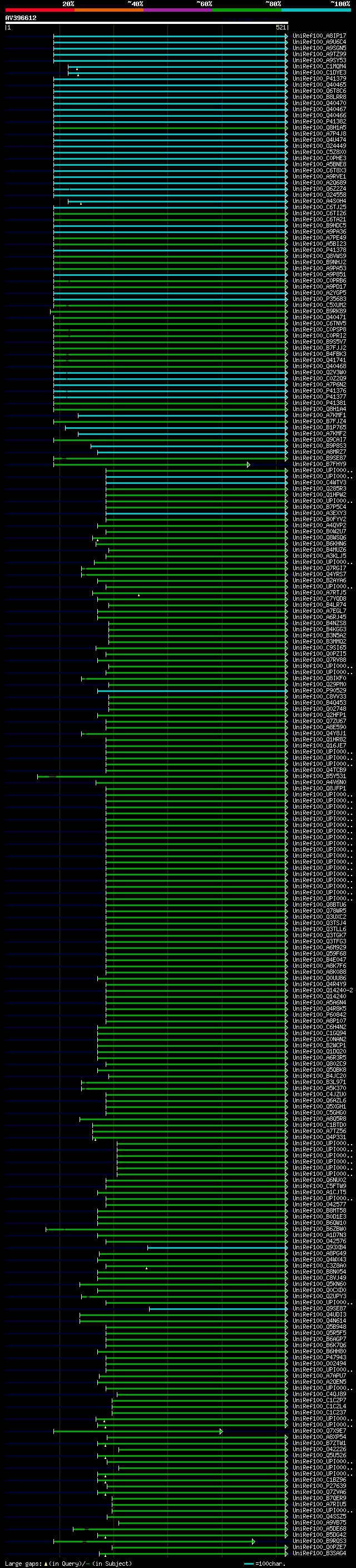Select hit label UniRef100_Q2V3W0

[x=319, y=373]
